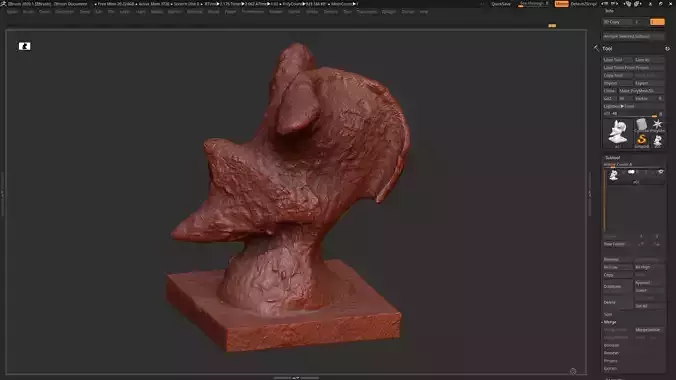Click Save As button in Tool palette
The height and width of the screenshot is (380, 676).
tap(649, 60)
